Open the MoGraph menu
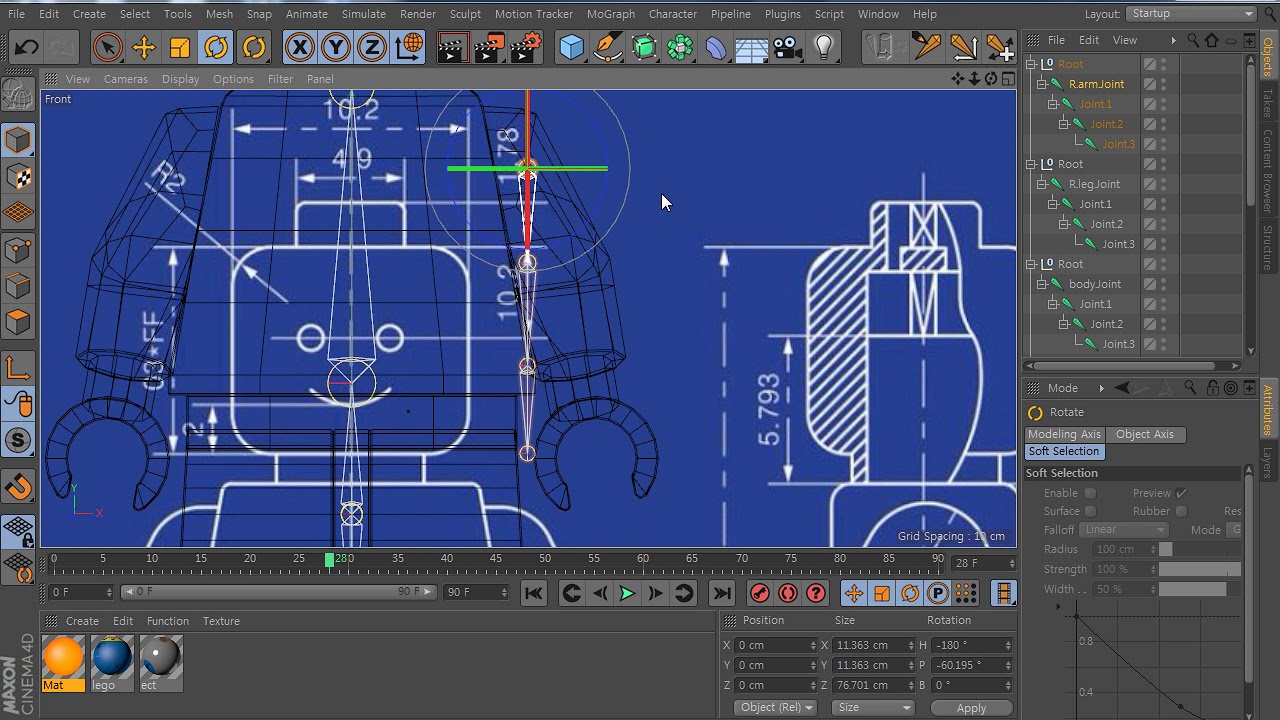 pyautogui.click(x=610, y=14)
